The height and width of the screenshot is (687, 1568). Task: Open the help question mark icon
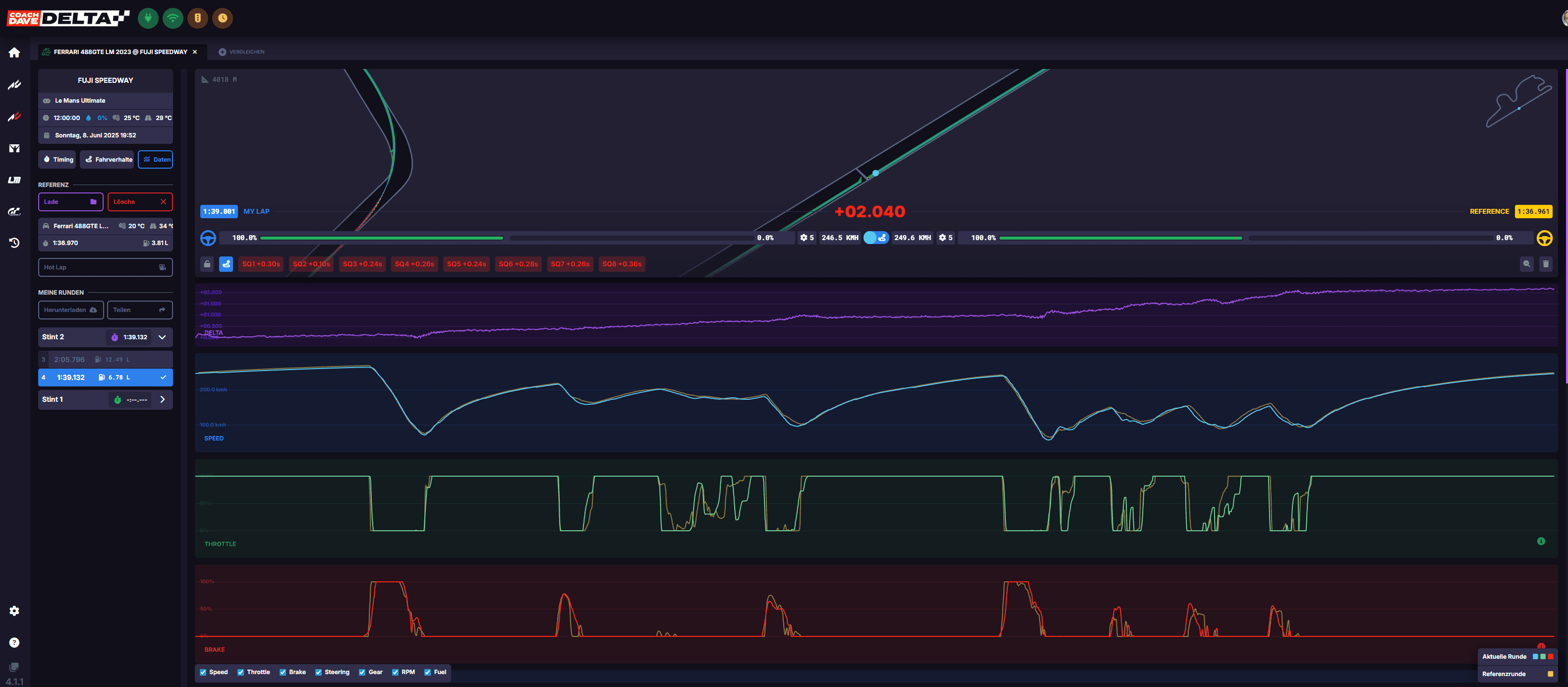tap(14, 642)
